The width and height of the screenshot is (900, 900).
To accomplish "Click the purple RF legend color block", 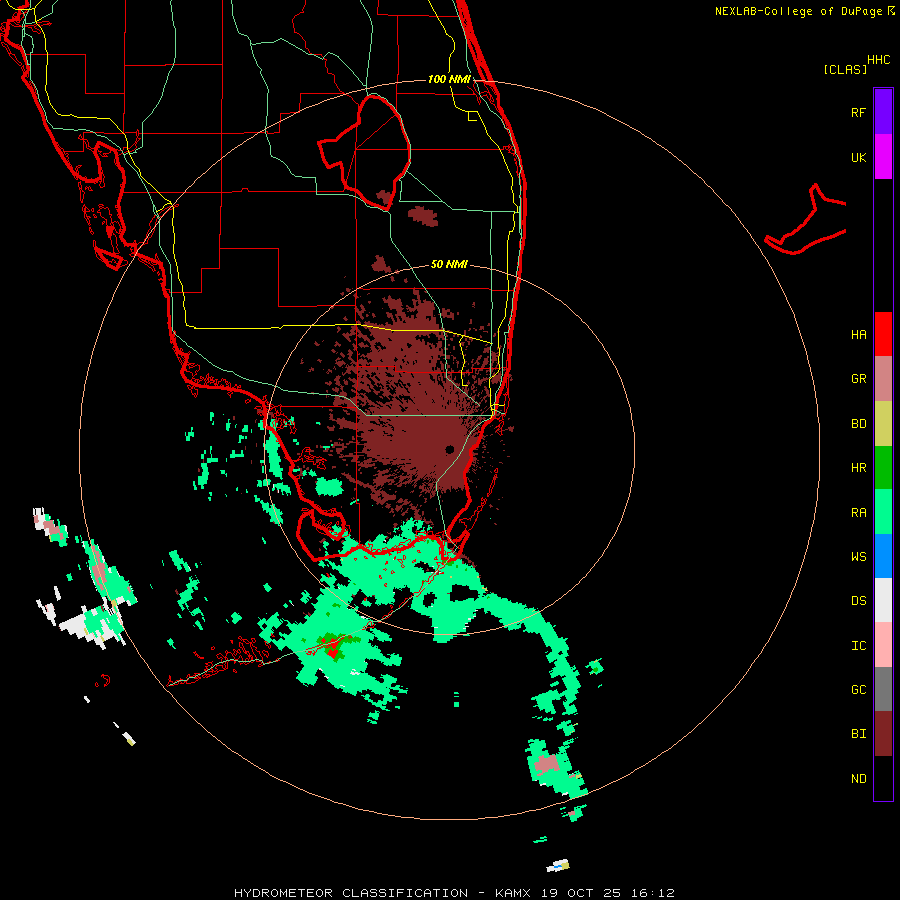I will (x=883, y=112).
